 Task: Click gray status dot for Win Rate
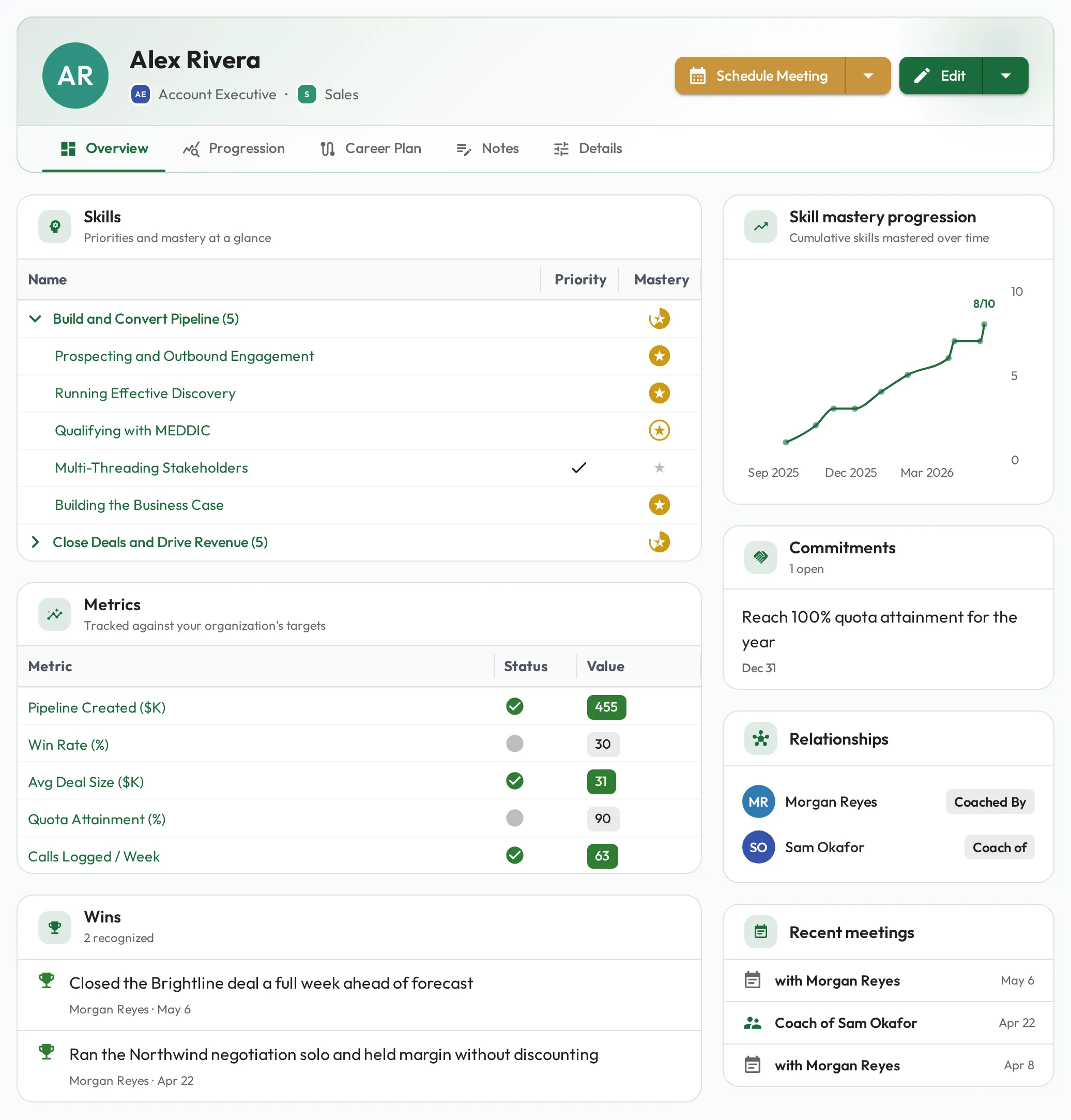514,744
